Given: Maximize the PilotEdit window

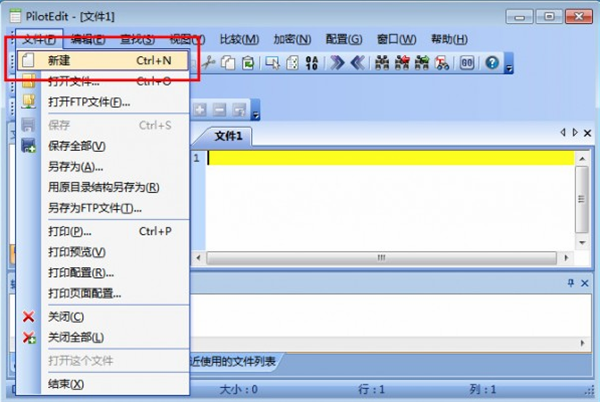Looking at the screenshot, I should coord(549,16).
